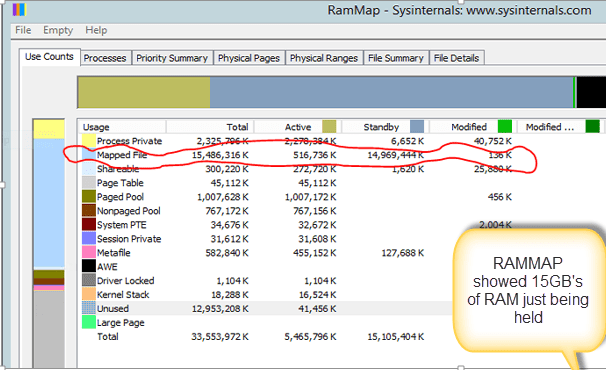
Task: Click the Nonpaged Pool brown swatch
Action: (89, 210)
